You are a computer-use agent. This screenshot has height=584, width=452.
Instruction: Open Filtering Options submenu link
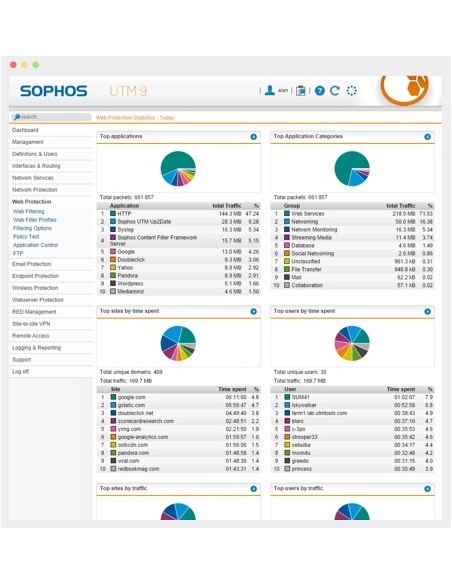[x=32, y=228]
